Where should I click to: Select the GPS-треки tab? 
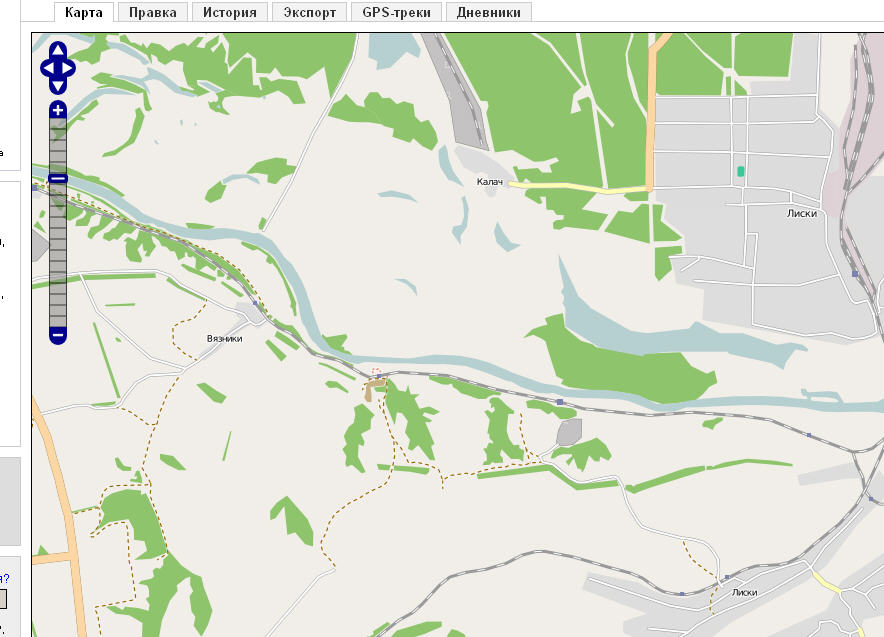coord(396,12)
